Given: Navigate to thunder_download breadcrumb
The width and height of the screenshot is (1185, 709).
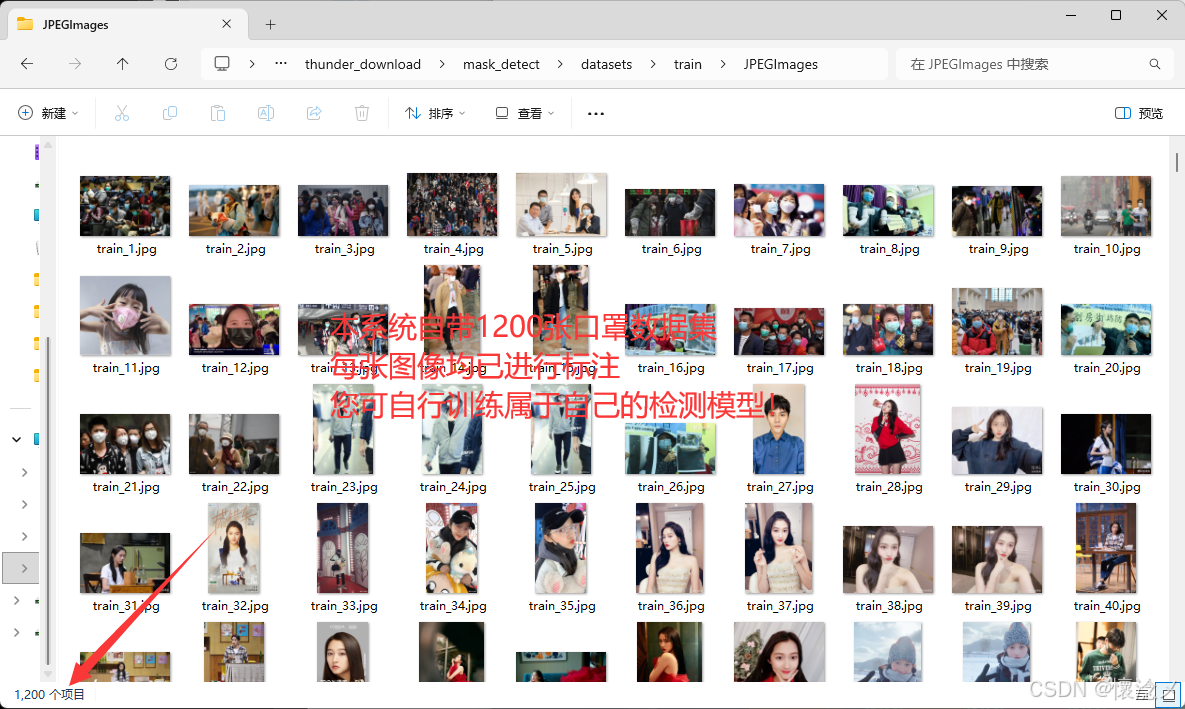Looking at the screenshot, I should pos(363,64).
